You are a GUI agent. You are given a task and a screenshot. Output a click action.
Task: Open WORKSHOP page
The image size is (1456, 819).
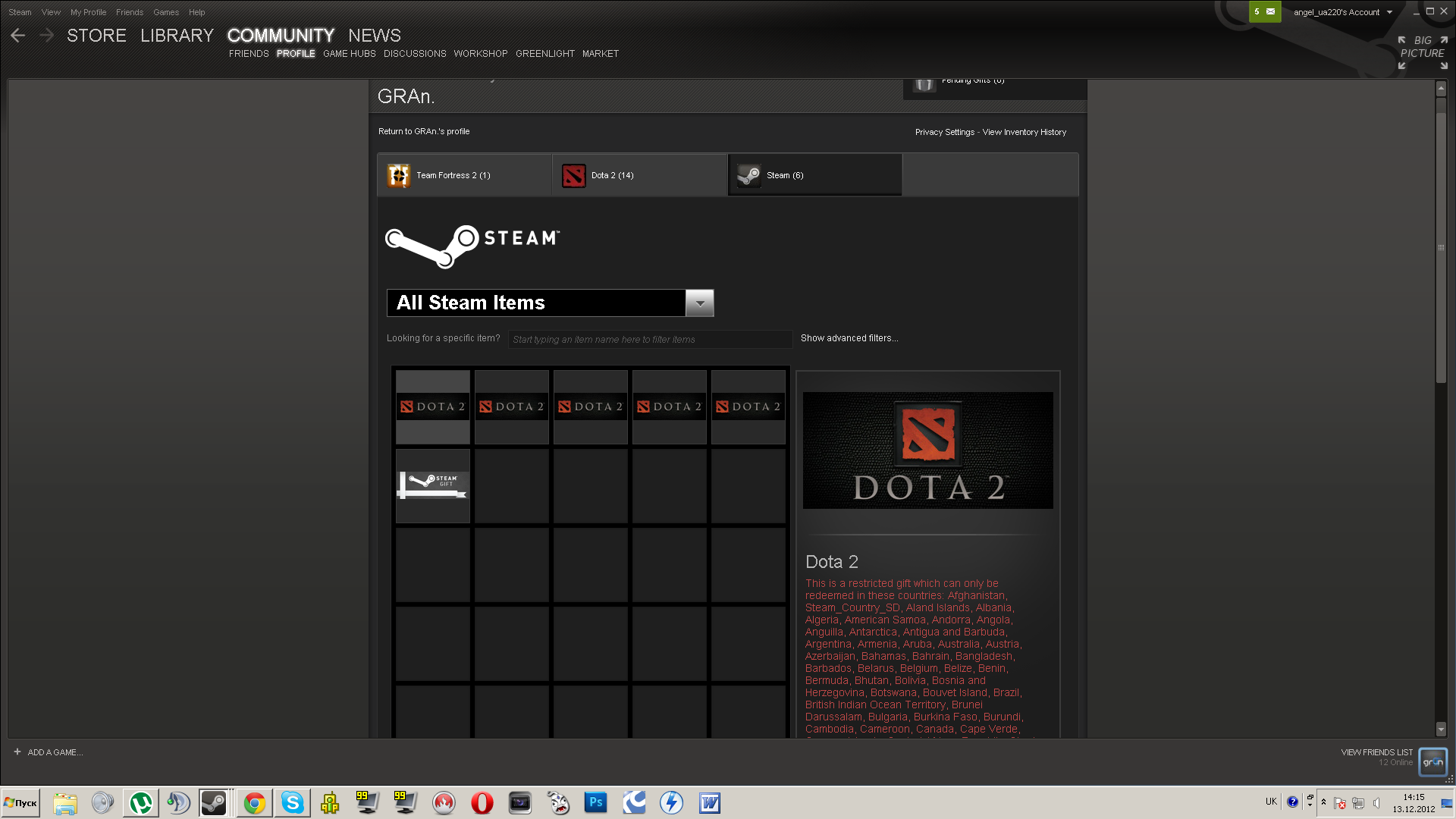click(x=481, y=54)
